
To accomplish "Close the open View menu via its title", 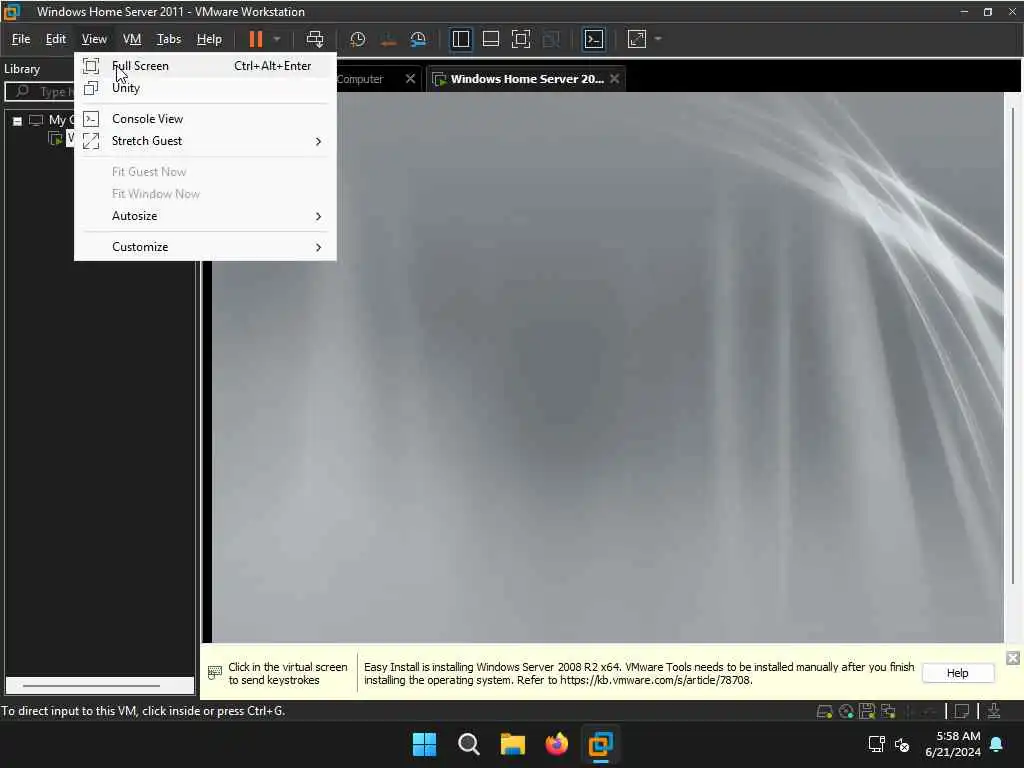I will [x=94, y=39].
